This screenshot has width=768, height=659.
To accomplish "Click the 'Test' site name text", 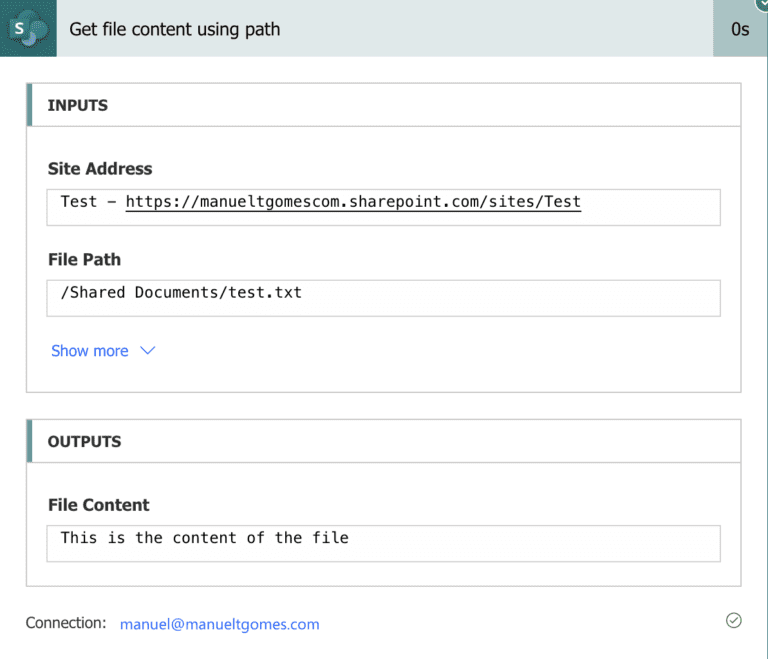I will (79, 202).
